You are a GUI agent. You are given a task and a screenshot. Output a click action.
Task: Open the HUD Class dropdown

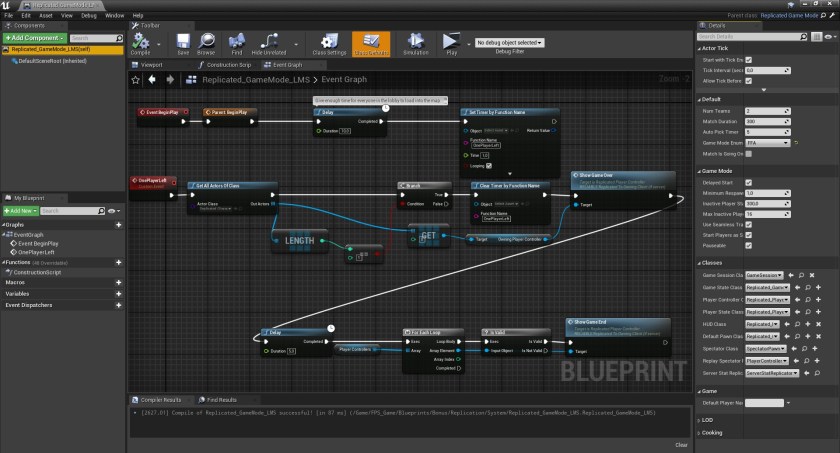764,324
